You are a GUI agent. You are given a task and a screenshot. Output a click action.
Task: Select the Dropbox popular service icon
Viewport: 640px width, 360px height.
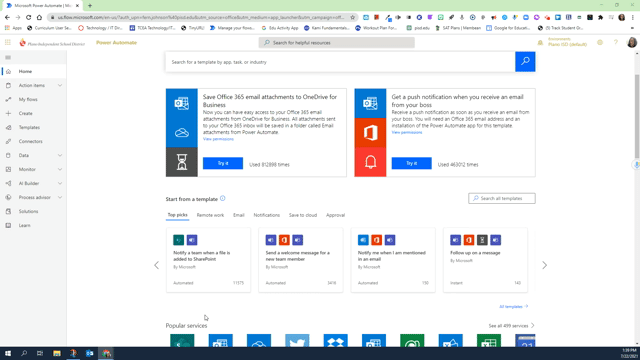pyautogui.click(x=336, y=341)
